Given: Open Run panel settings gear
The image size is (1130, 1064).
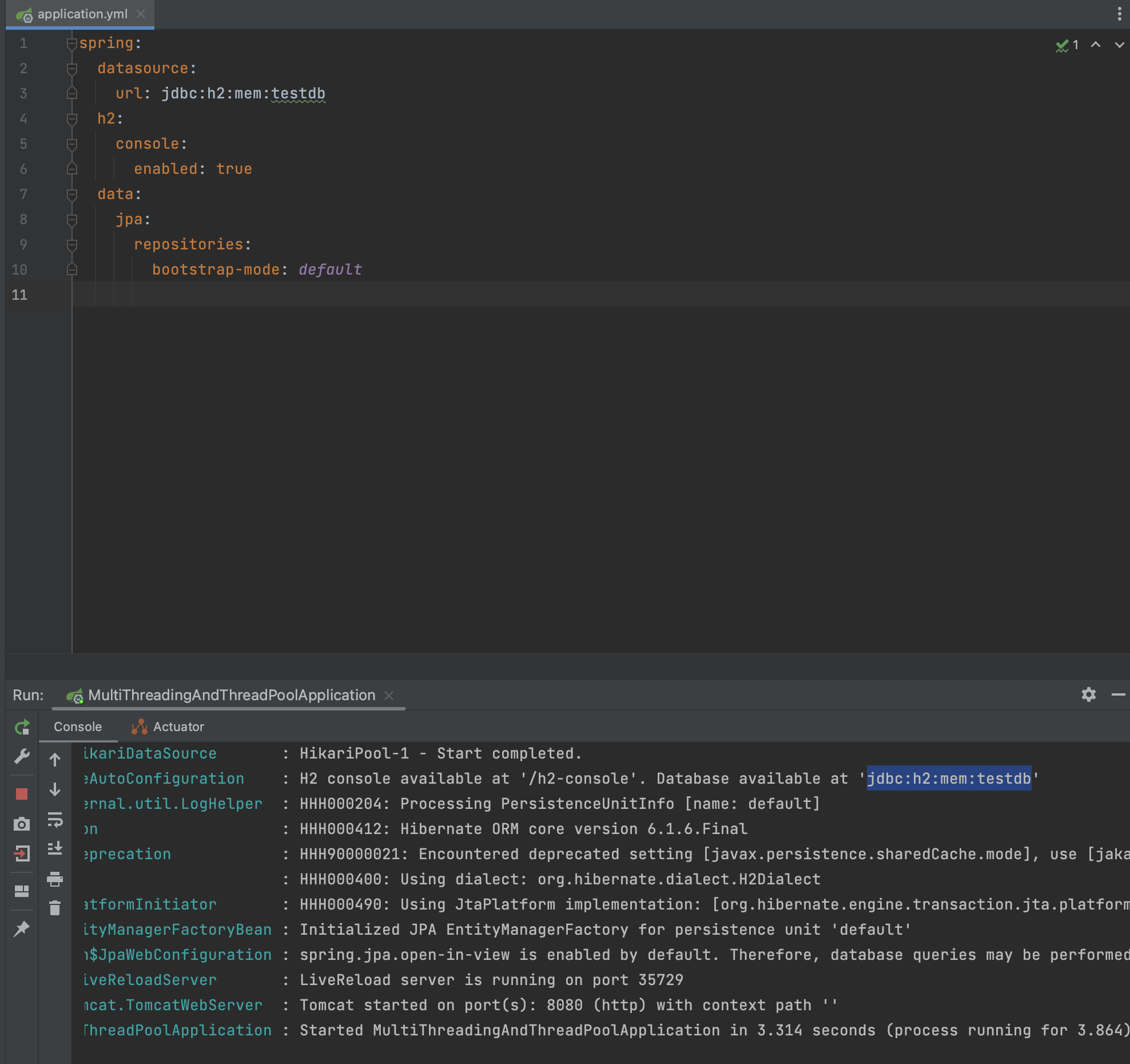Looking at the screenshot, I should (x=1088, y=694).
